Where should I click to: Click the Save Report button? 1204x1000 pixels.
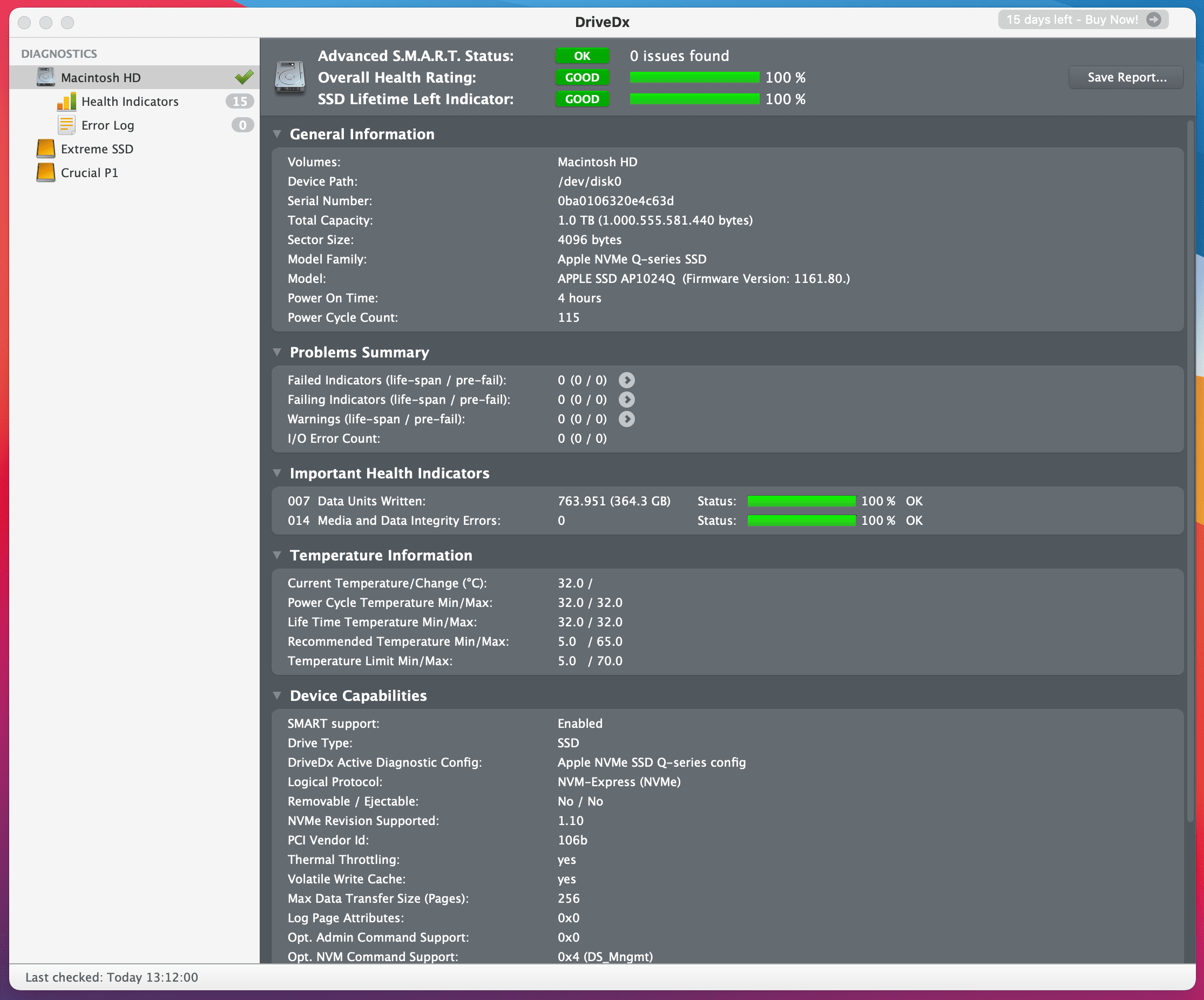[1126, 77]
